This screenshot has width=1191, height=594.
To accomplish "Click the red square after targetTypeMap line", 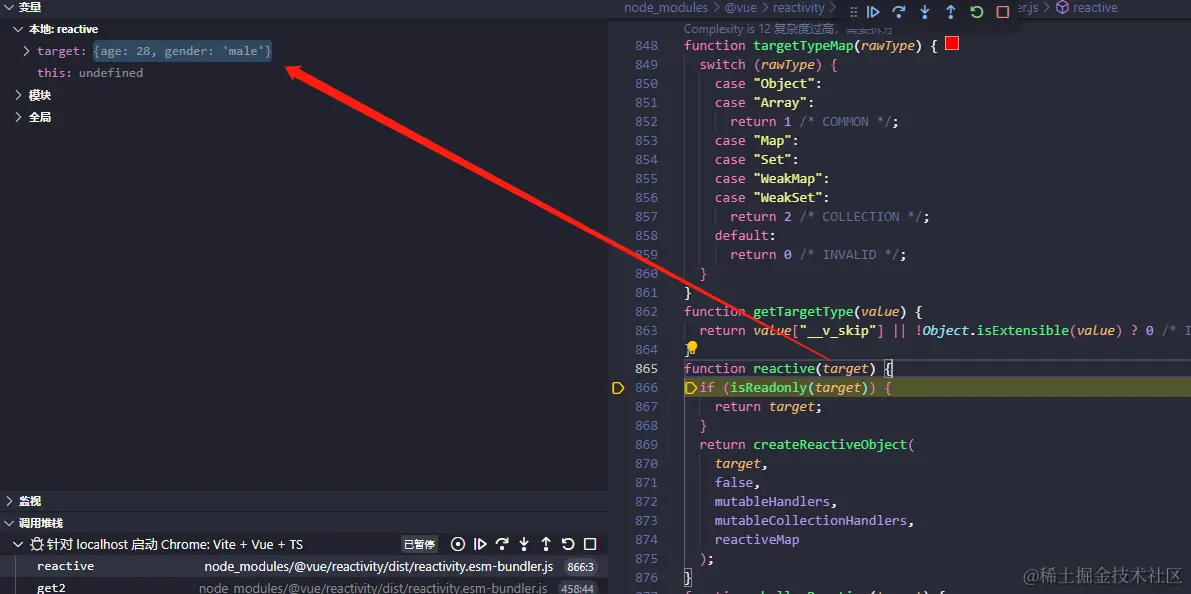I will pyautogui.click(x=952, y=44).
